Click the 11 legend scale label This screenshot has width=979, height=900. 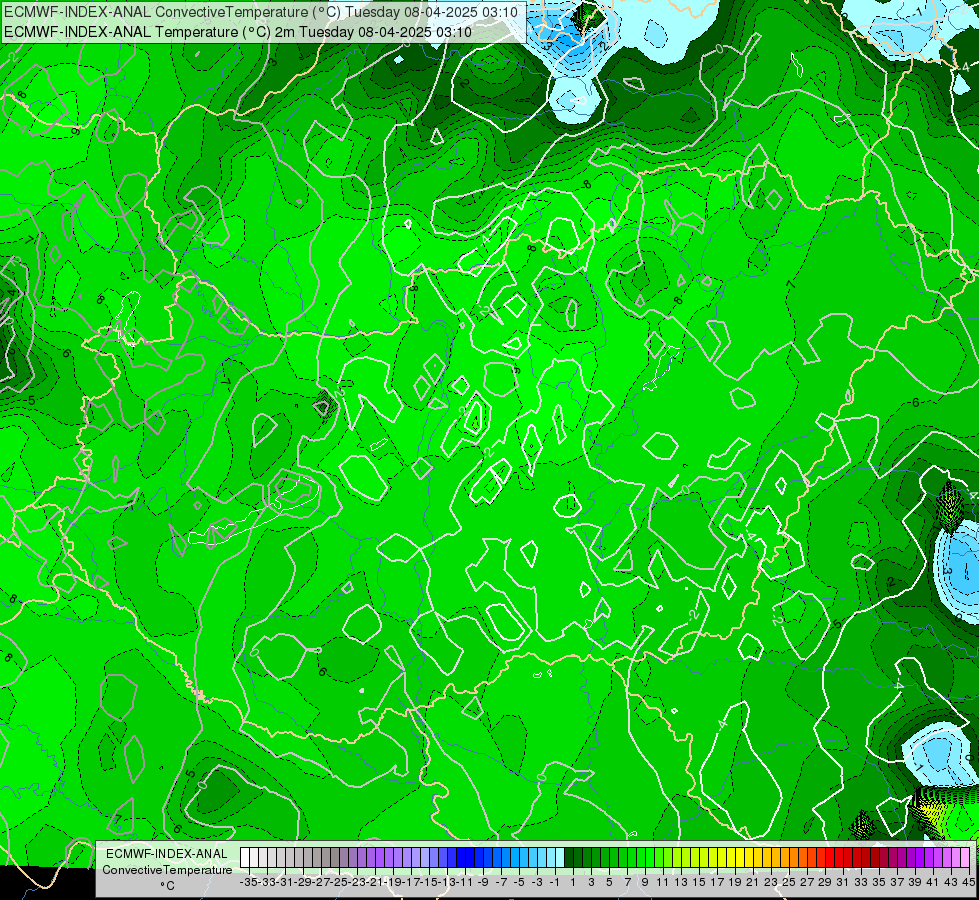click(662, 882)
